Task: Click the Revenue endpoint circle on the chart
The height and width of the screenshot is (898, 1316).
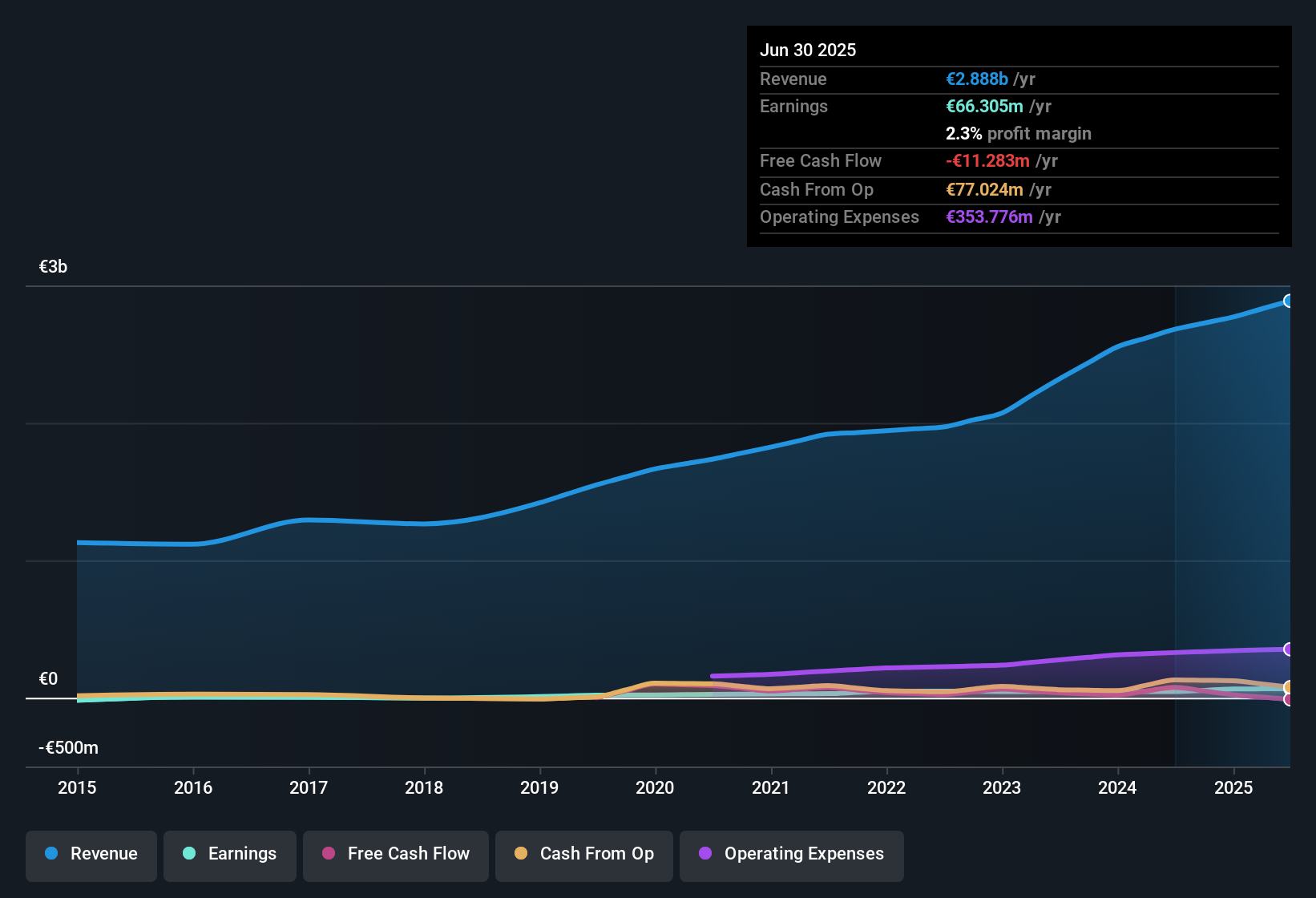Action: pos(1289,301)
